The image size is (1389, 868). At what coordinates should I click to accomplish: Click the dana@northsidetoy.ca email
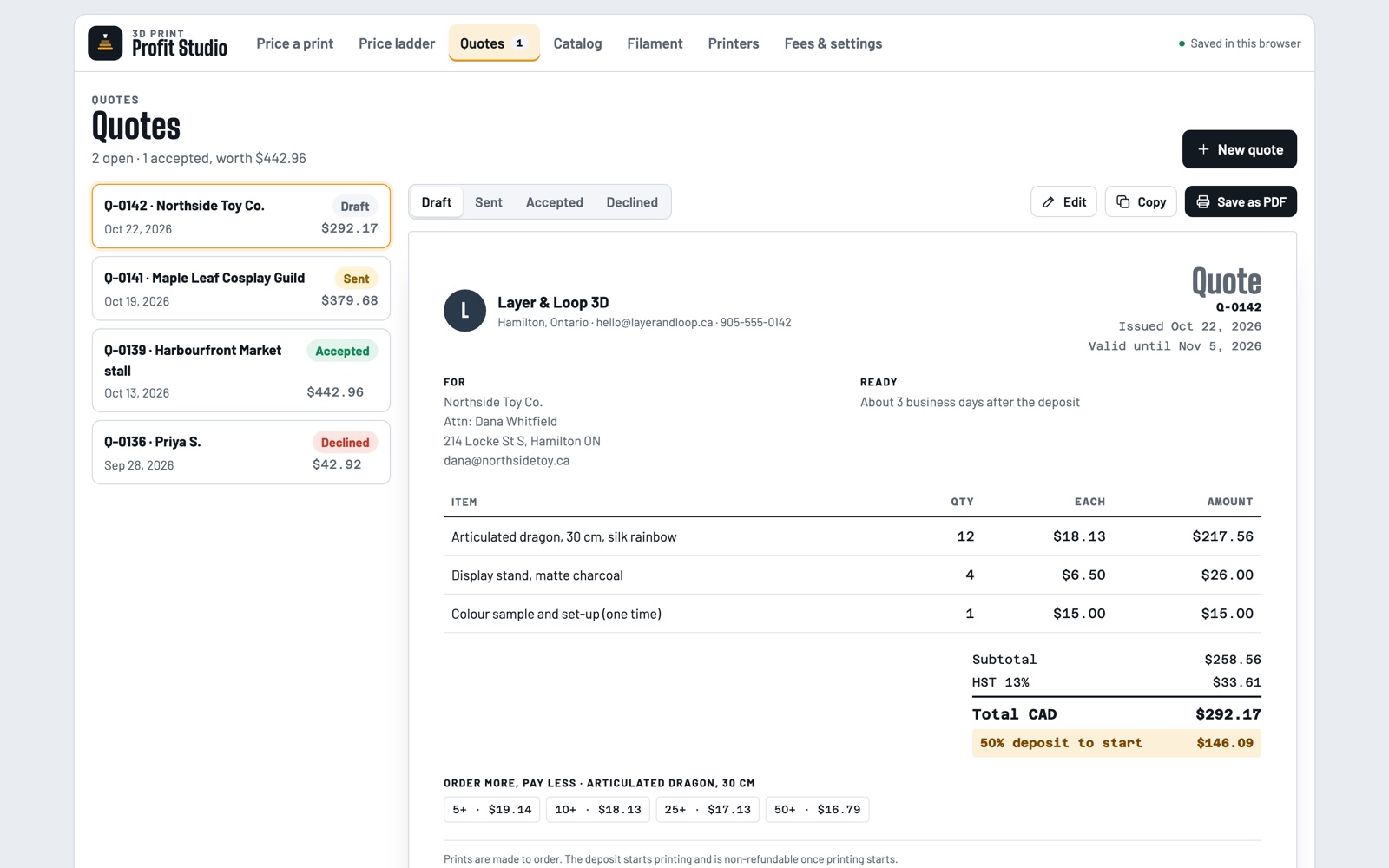click(x=506, y=461)
